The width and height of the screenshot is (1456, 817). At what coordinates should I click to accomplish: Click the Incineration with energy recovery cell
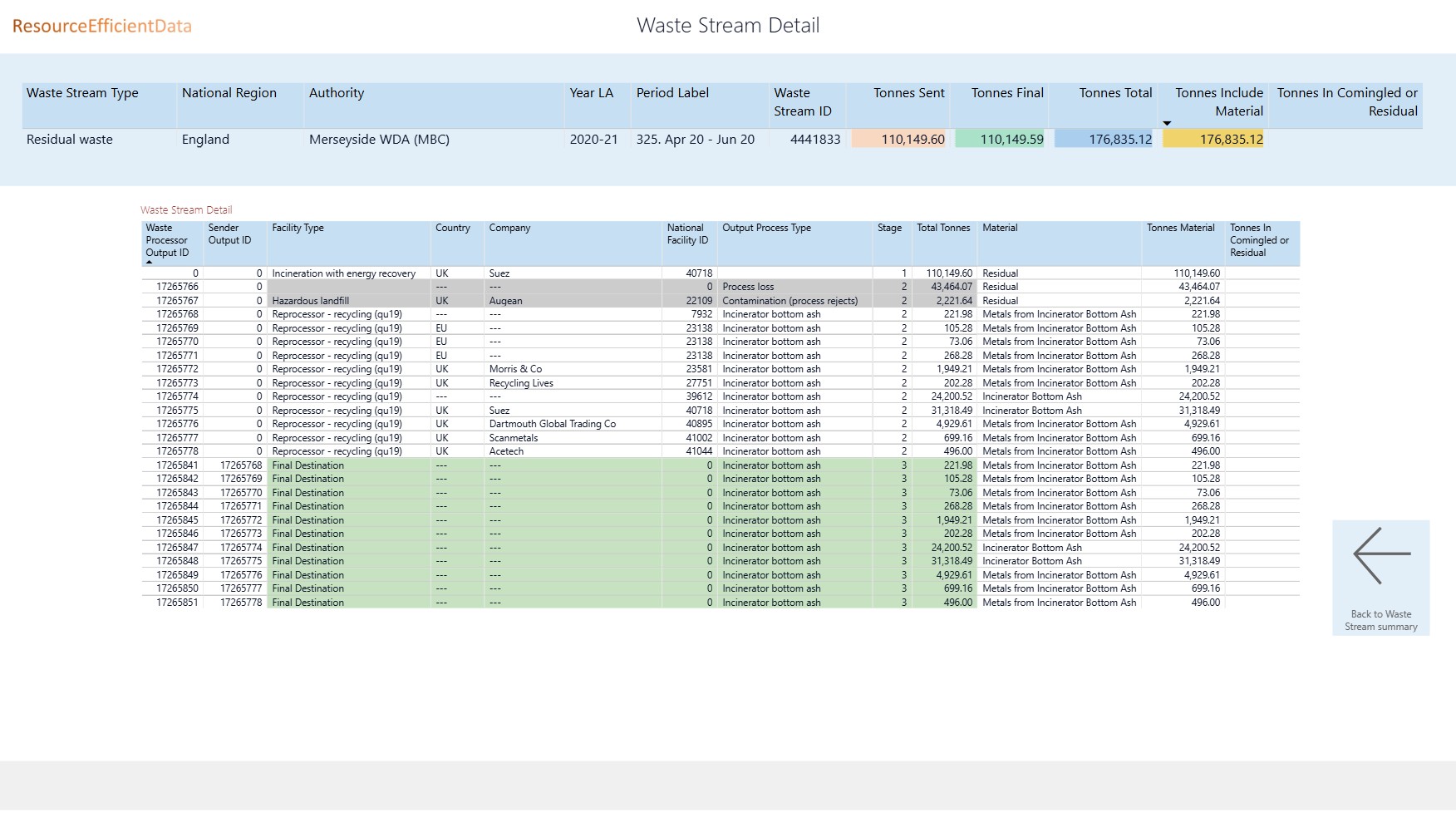[343, 273]
